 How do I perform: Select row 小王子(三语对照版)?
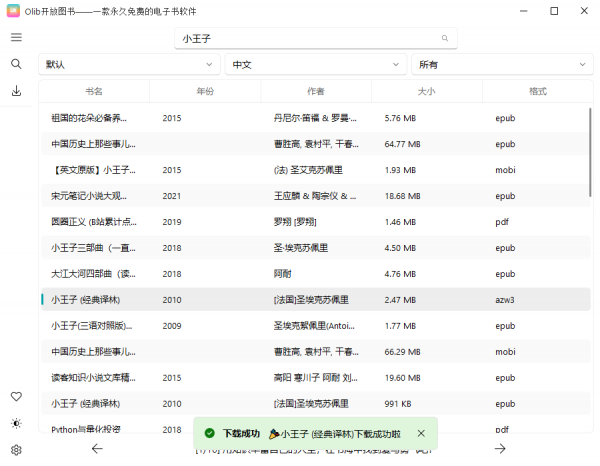tap(315, 326)
